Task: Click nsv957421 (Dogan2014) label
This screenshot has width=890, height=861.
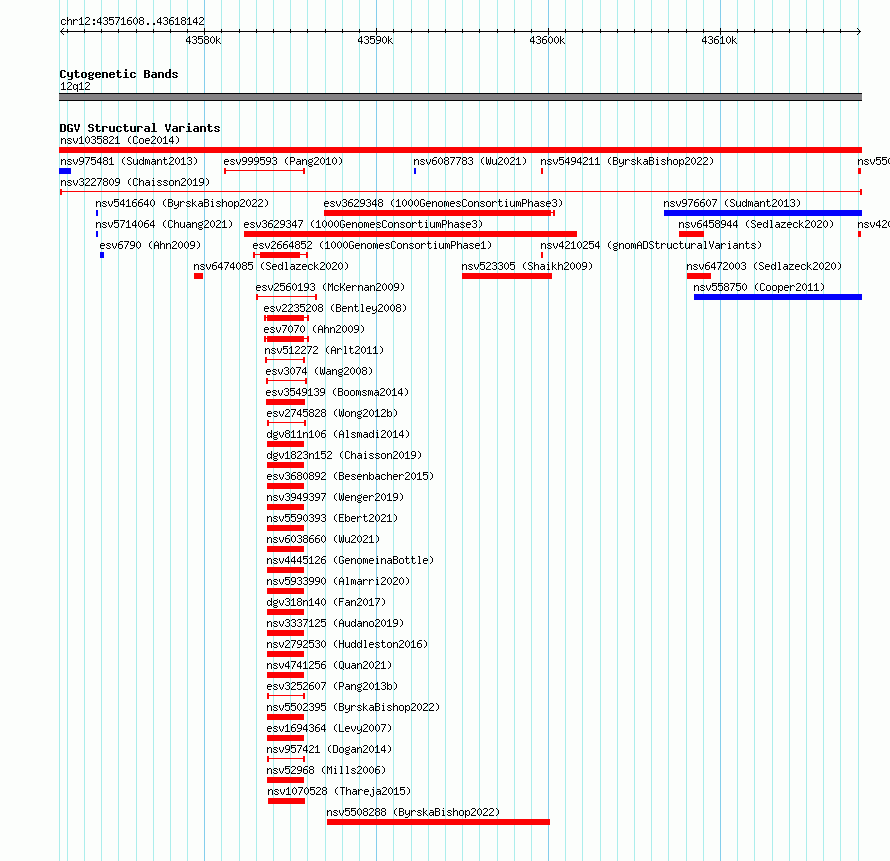Action: 330,749
